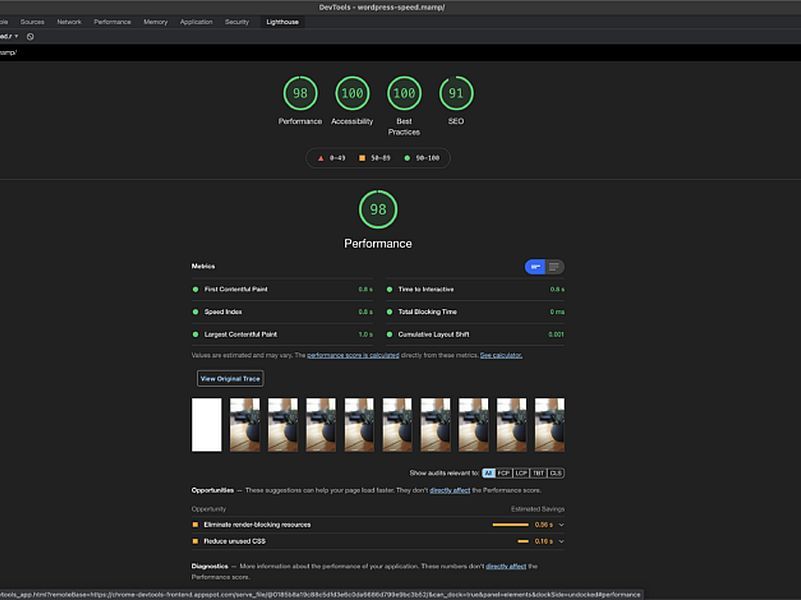
Task: Switch metrics to compact bar view
Action: (x=535, y=267)
